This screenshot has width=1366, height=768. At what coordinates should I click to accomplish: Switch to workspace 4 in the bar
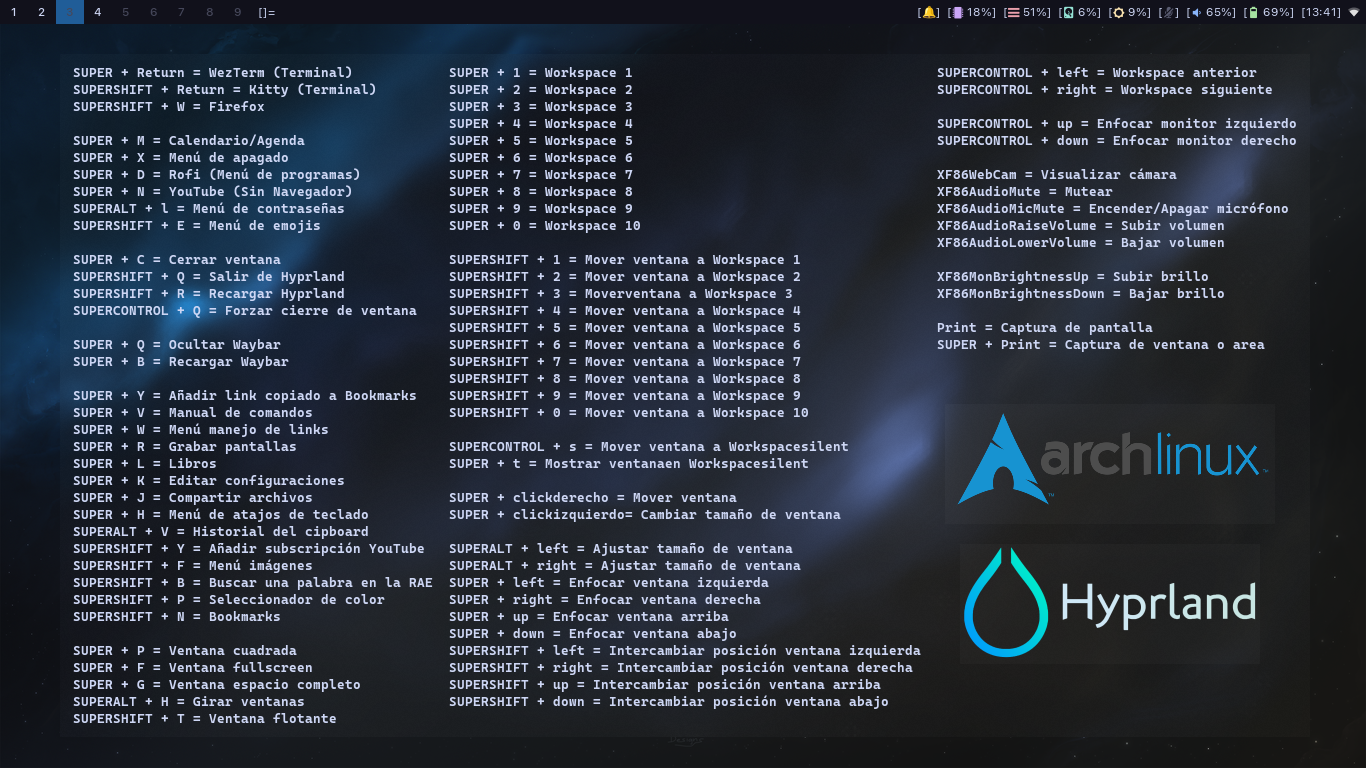click(97, 12)
